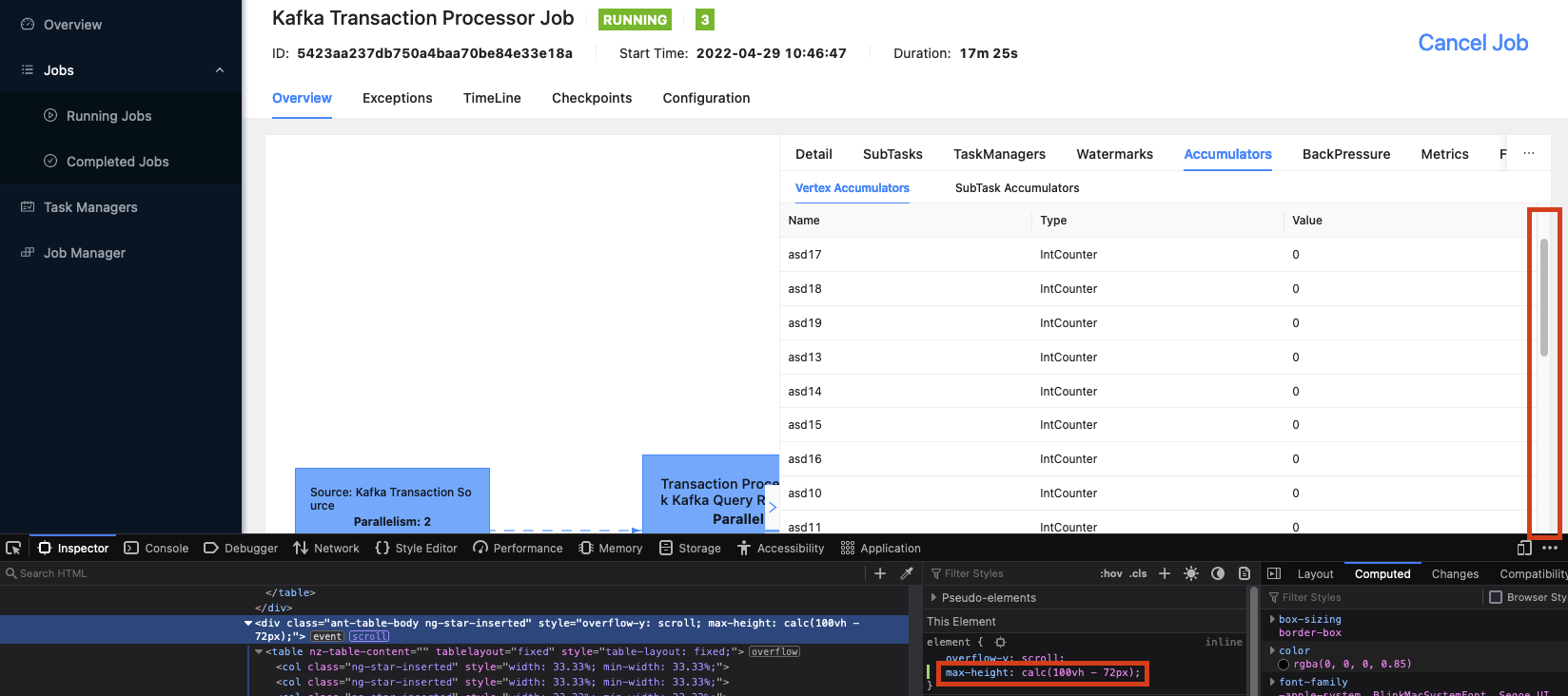Expand the Pseudo-elements section
This screenshot has width=1568, height=696.
(x=933, y=597)
